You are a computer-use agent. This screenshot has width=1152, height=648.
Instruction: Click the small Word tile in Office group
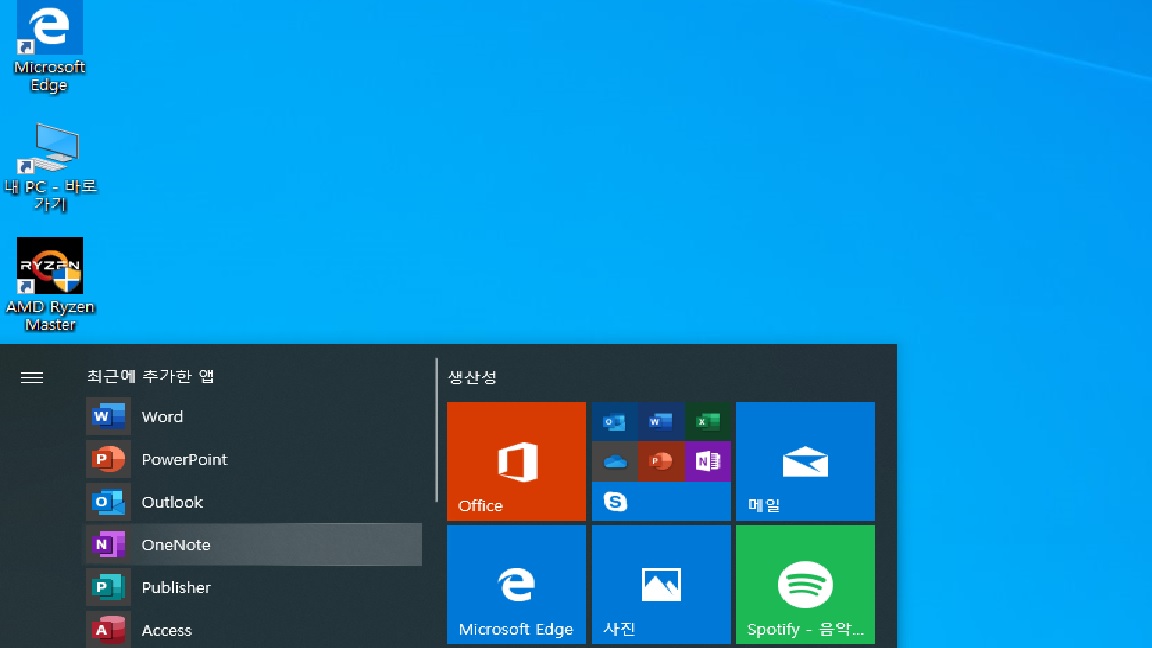pos(660,421)
